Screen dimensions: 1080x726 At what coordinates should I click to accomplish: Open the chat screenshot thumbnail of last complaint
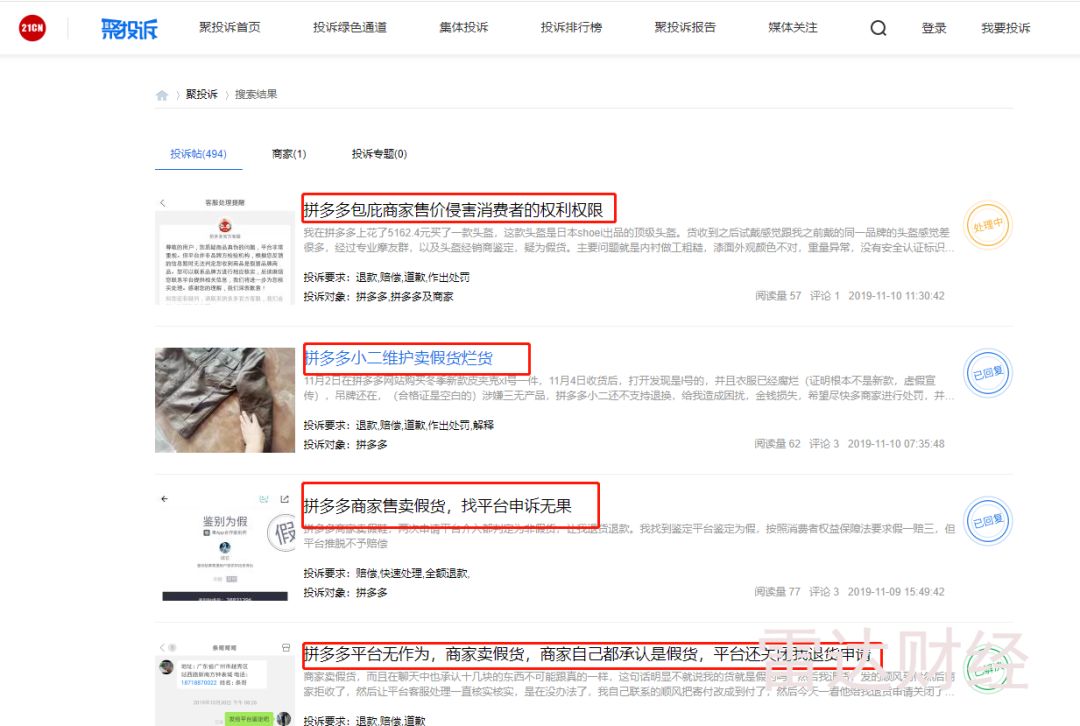pyautogui.click(x=225, y=683)
